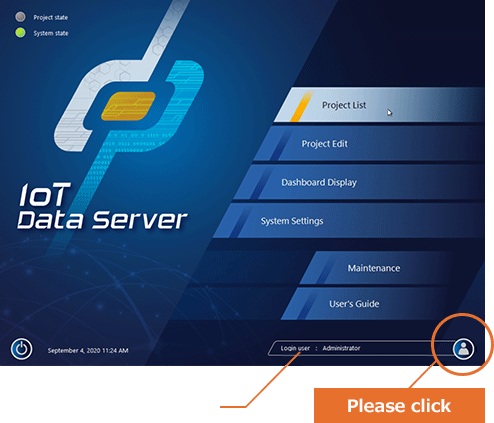Select Dashboard Display
This screenshot has width=494, height=423.
point(359,182)
